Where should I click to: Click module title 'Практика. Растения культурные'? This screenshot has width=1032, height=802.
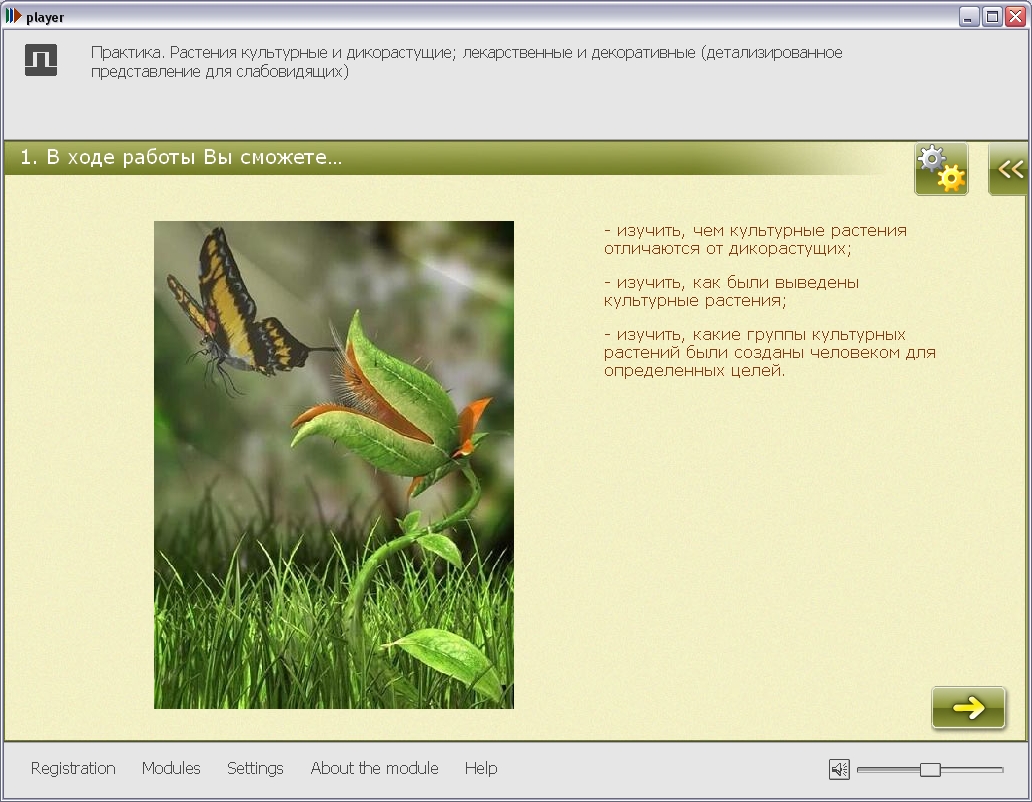(209, 53)
